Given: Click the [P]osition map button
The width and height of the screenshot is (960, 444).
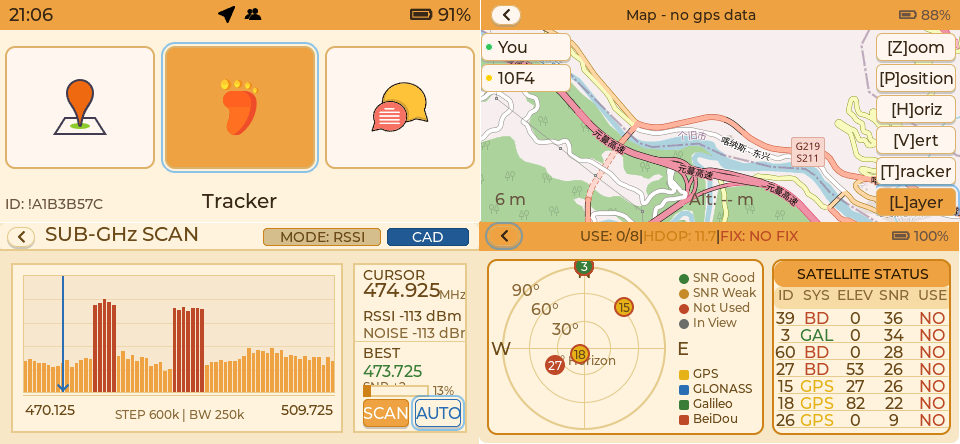Looking at the screenshot, I should (x=915, y=78).
